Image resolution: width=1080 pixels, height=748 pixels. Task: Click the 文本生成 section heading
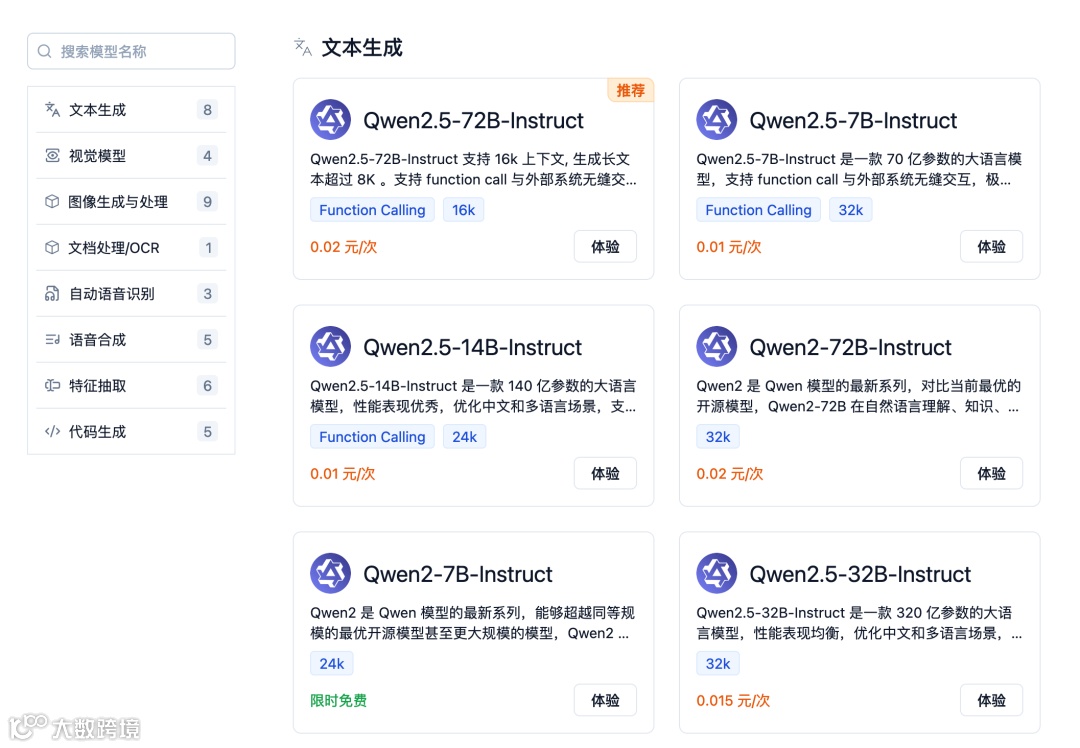tap(362, 48)
